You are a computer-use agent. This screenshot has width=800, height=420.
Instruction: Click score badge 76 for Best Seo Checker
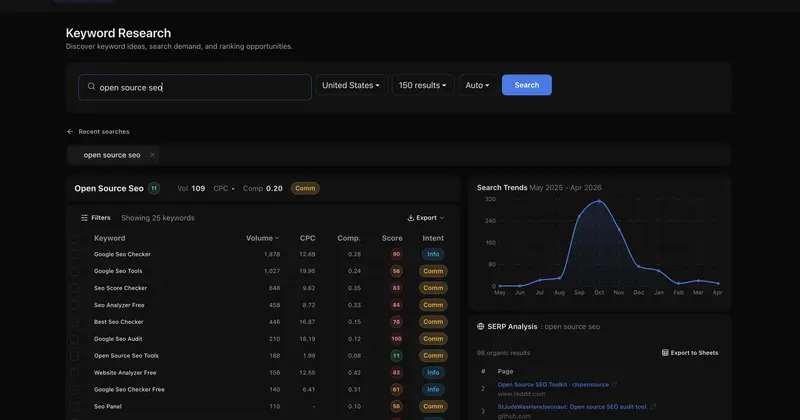396,322
